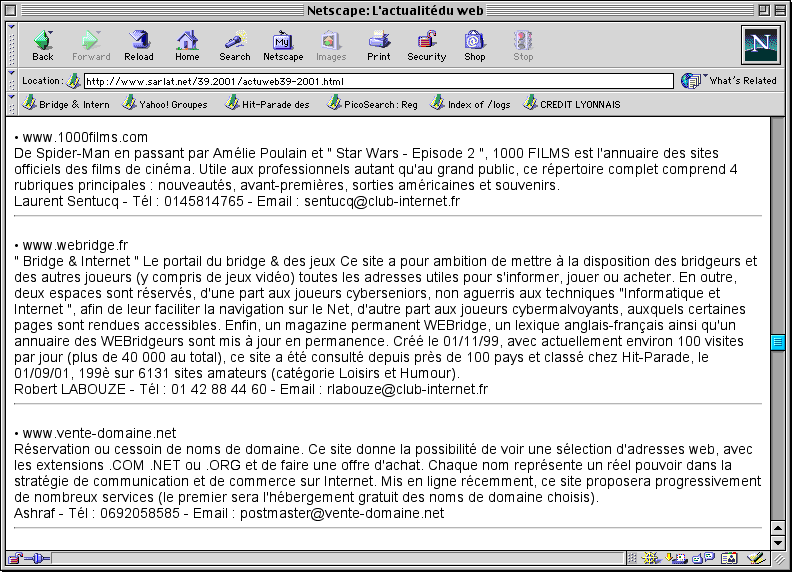This screenshot has height=572, width=792.
Task: Open the CREDIT LYONNAIS bookmark
Action: [x=571, y=104]
